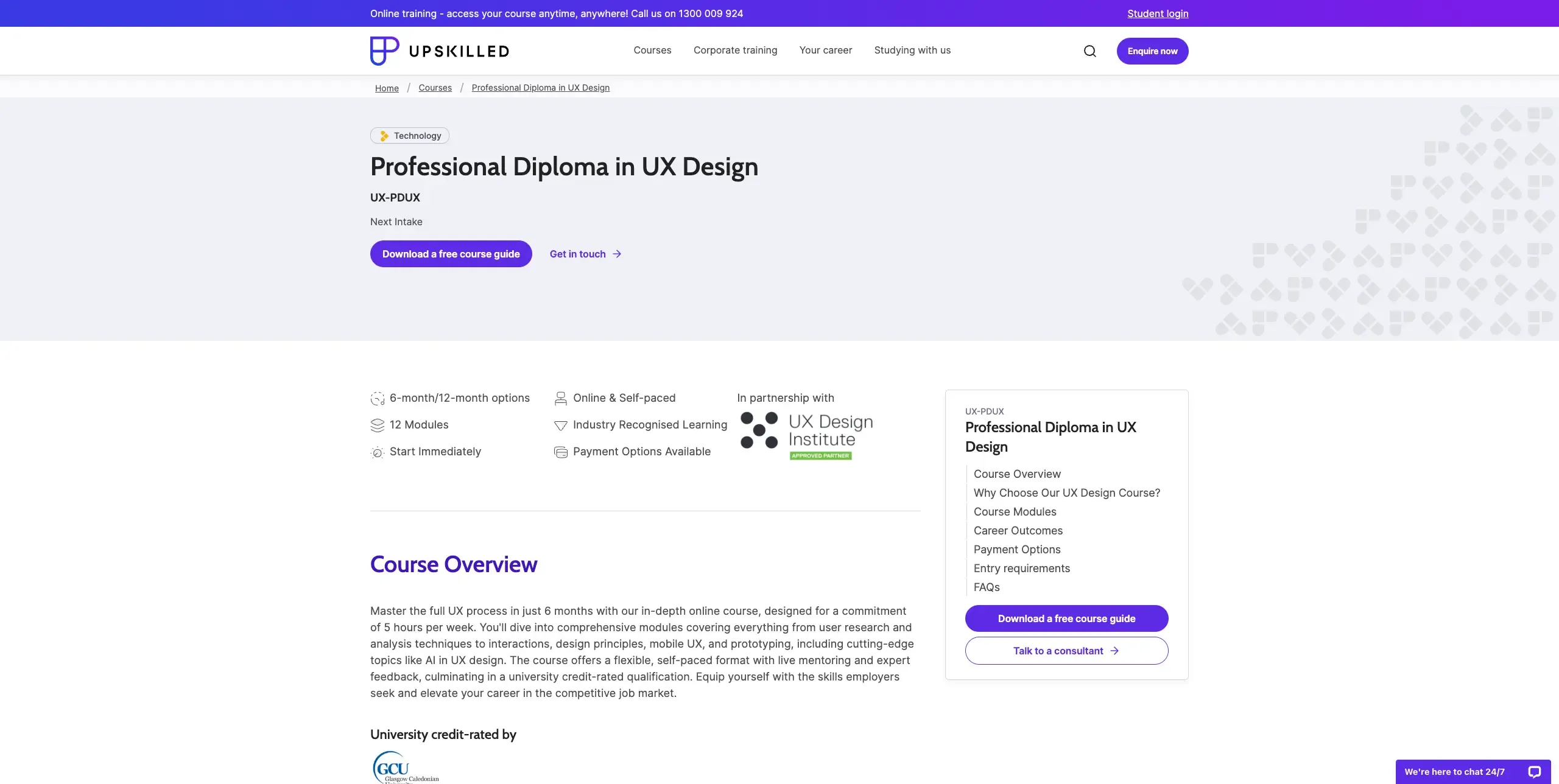Click the Online & Self-paced person icon
Screen dimensions: 1559x784
coord(560,398)
